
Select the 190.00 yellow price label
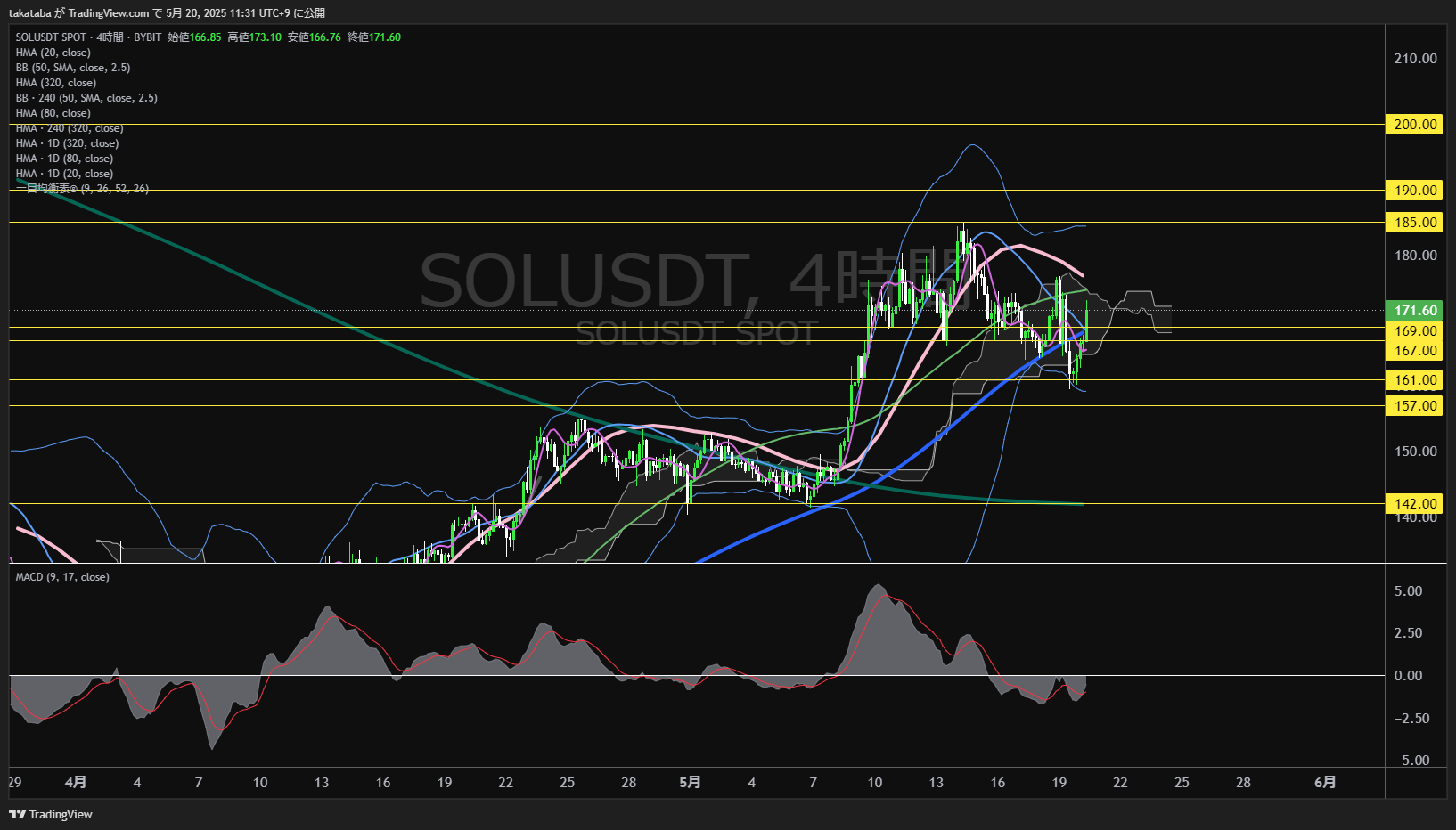(x=1415, y=191)
